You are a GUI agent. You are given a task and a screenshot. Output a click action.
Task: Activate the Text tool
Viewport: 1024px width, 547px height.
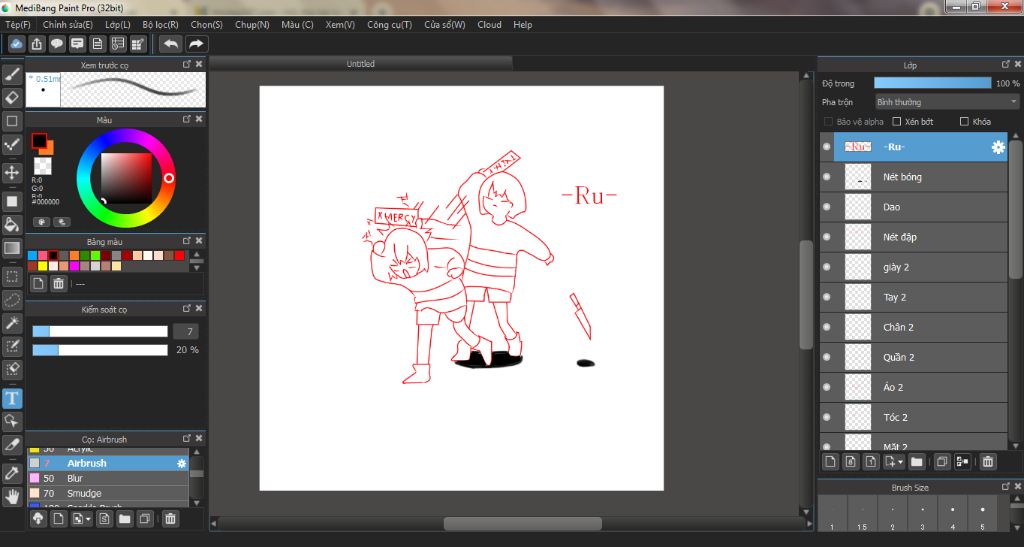click(12, 398)
